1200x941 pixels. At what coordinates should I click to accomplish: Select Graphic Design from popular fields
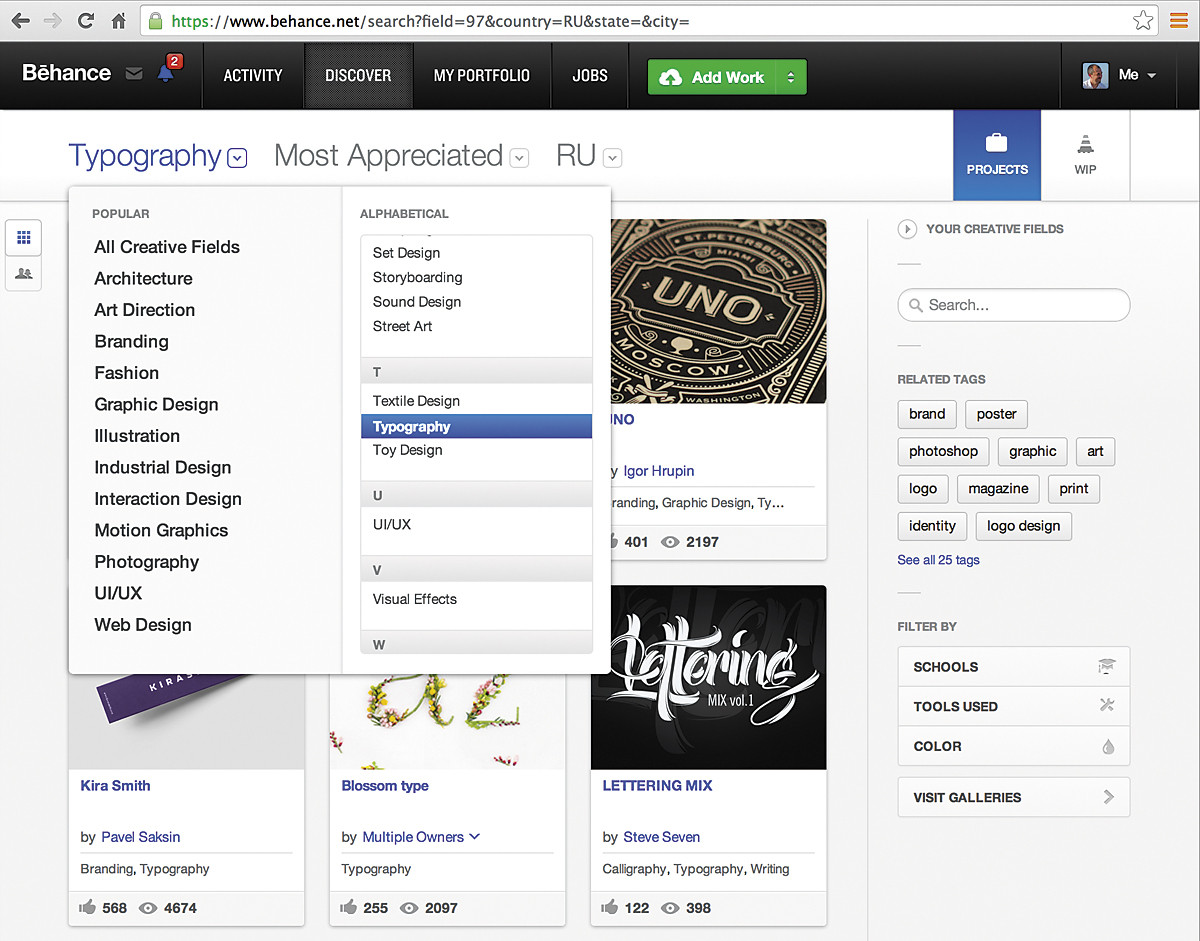156,404
